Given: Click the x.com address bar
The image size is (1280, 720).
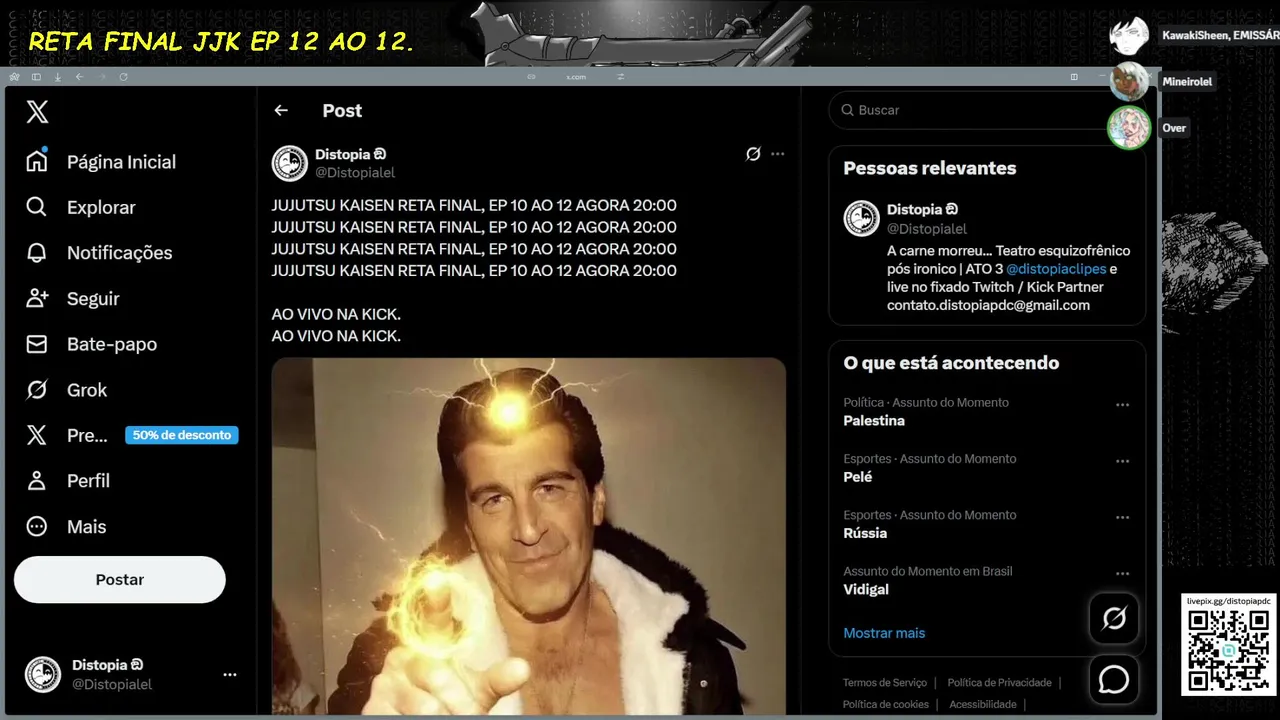Looking at the screenshot, I should pyautogui.click(x=576, y=77).
